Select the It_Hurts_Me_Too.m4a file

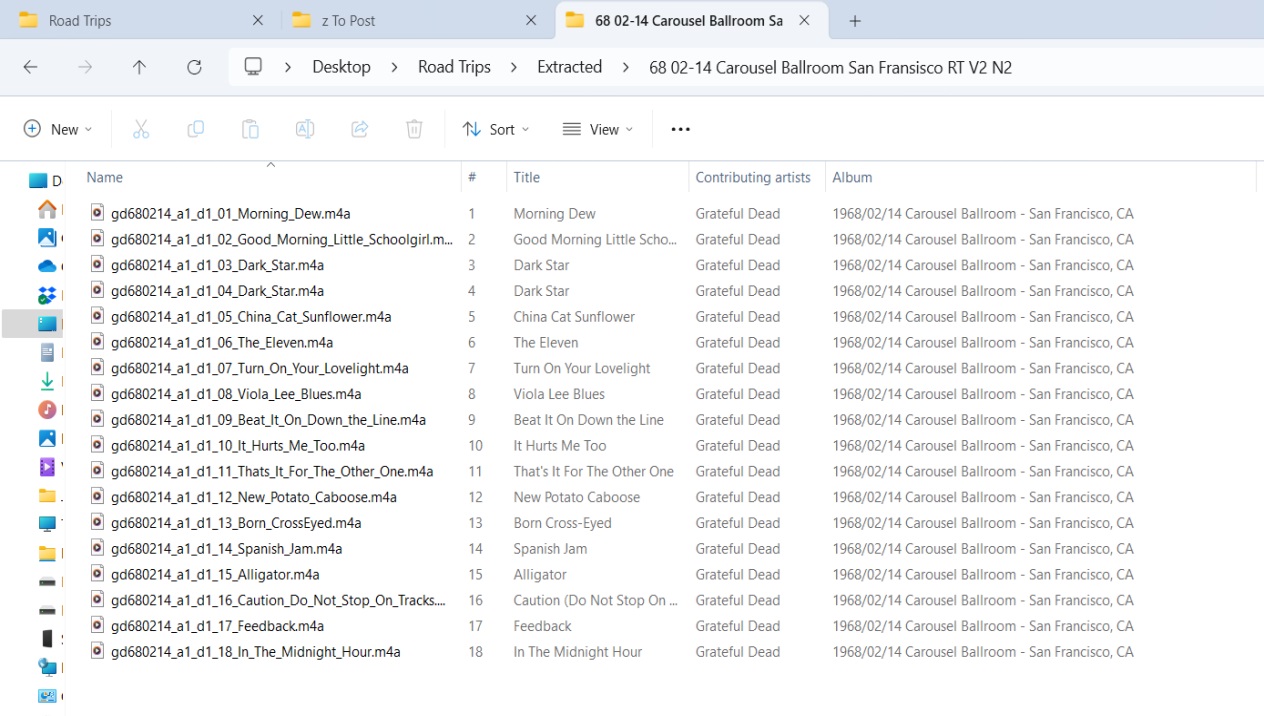(x=238, y=446)
